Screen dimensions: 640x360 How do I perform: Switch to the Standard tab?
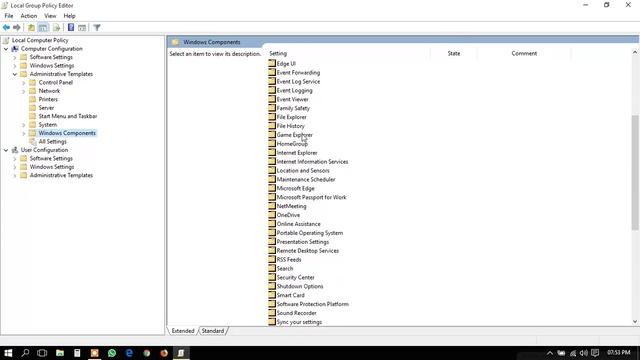(213, 331)
